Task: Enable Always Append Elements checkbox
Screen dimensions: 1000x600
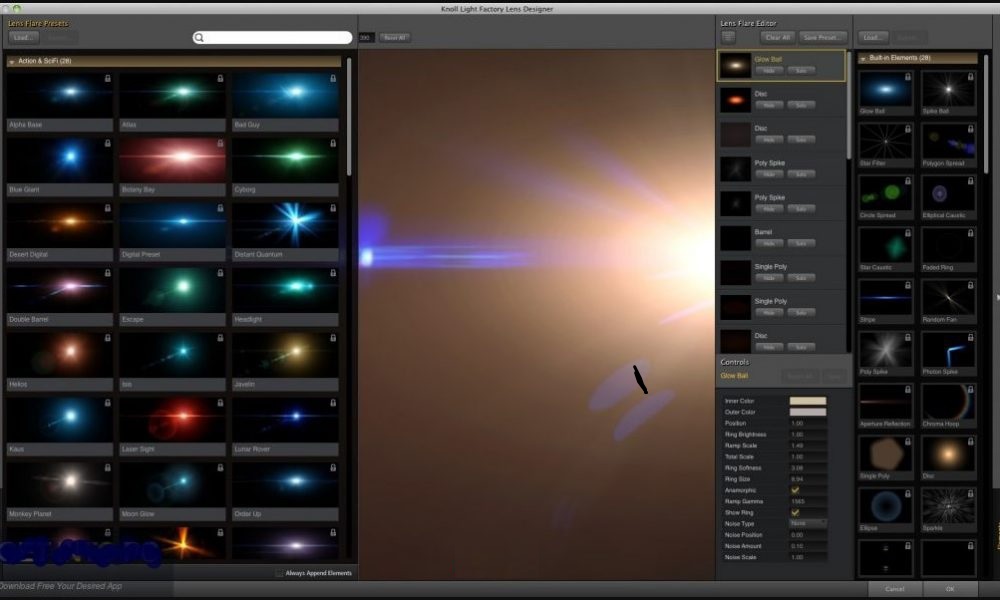Action: (x=279, y=573)
